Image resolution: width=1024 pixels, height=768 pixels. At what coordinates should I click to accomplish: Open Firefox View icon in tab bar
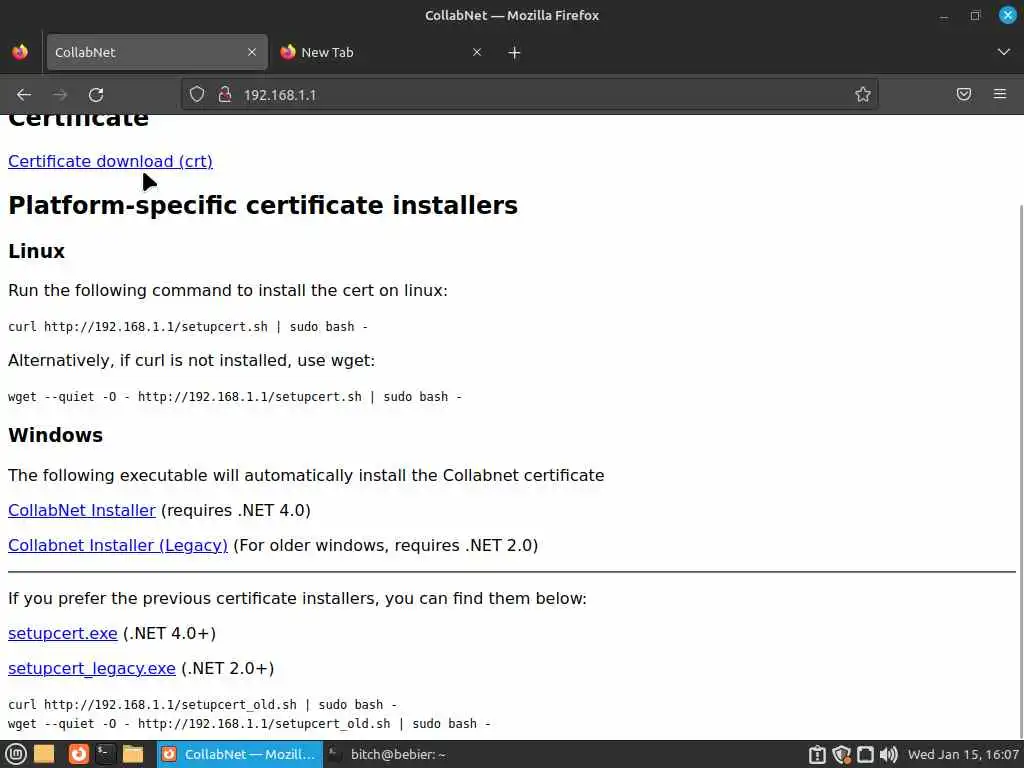pyautogui.click(x=20, y=52)
